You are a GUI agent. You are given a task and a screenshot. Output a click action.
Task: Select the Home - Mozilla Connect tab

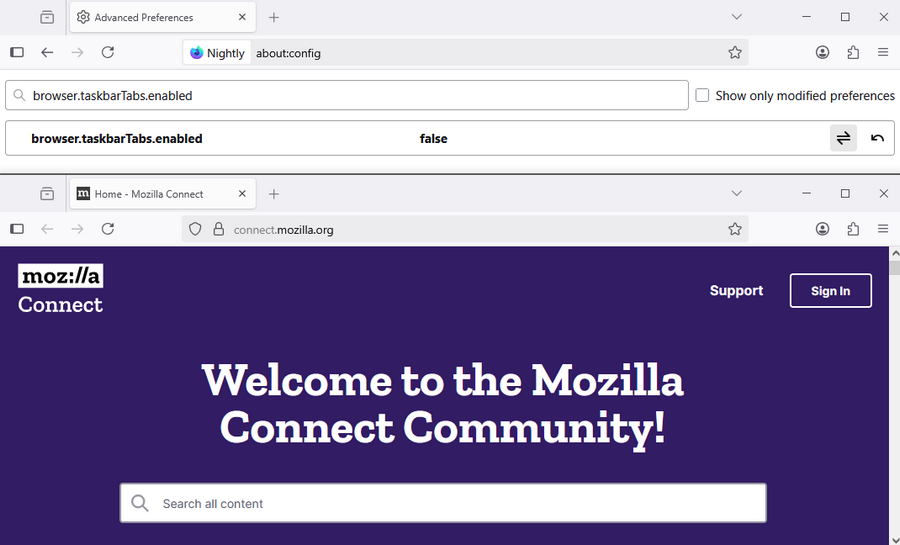150,194
